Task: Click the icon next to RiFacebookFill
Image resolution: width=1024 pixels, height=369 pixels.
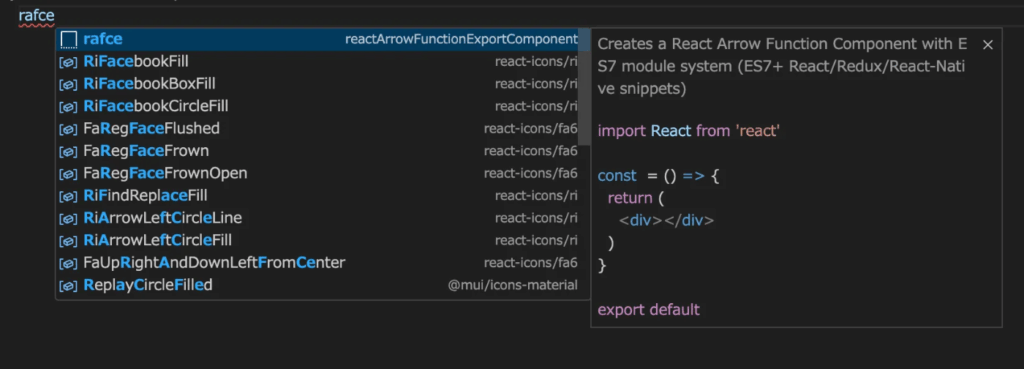Action: click(x=69, y=62)
